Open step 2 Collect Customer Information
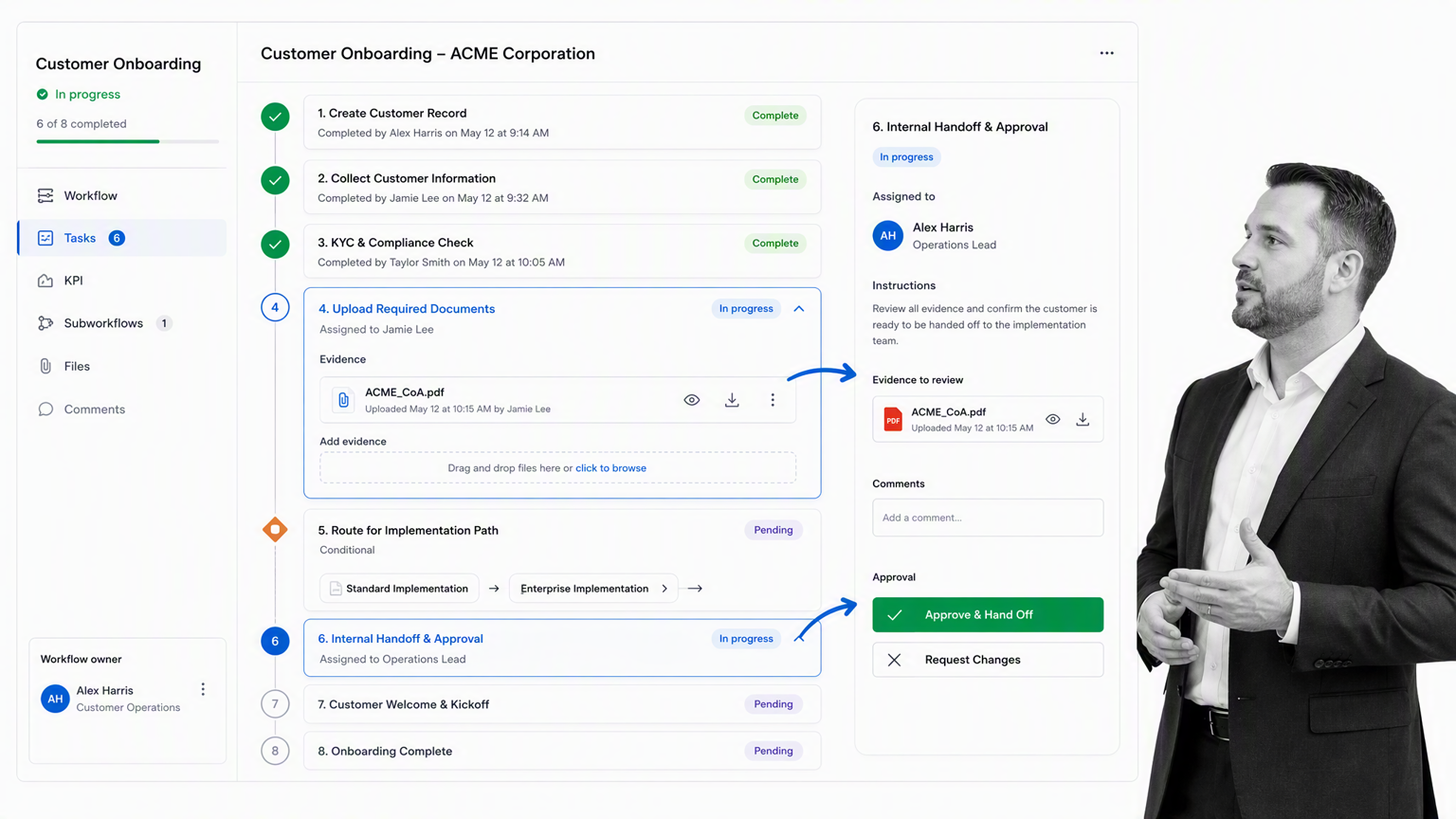The image size is (1456, 819). click(x=562, y=187)
